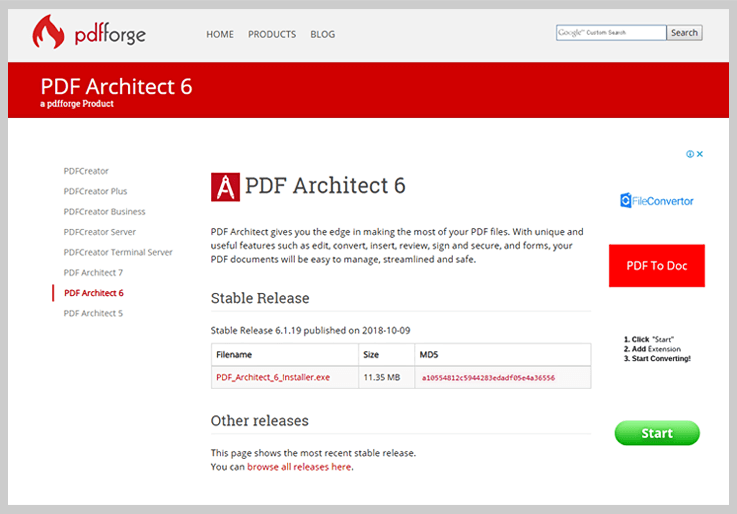Open the HOME menu item
The width and height of the screenshot is (737, 514).
(220, 34)
